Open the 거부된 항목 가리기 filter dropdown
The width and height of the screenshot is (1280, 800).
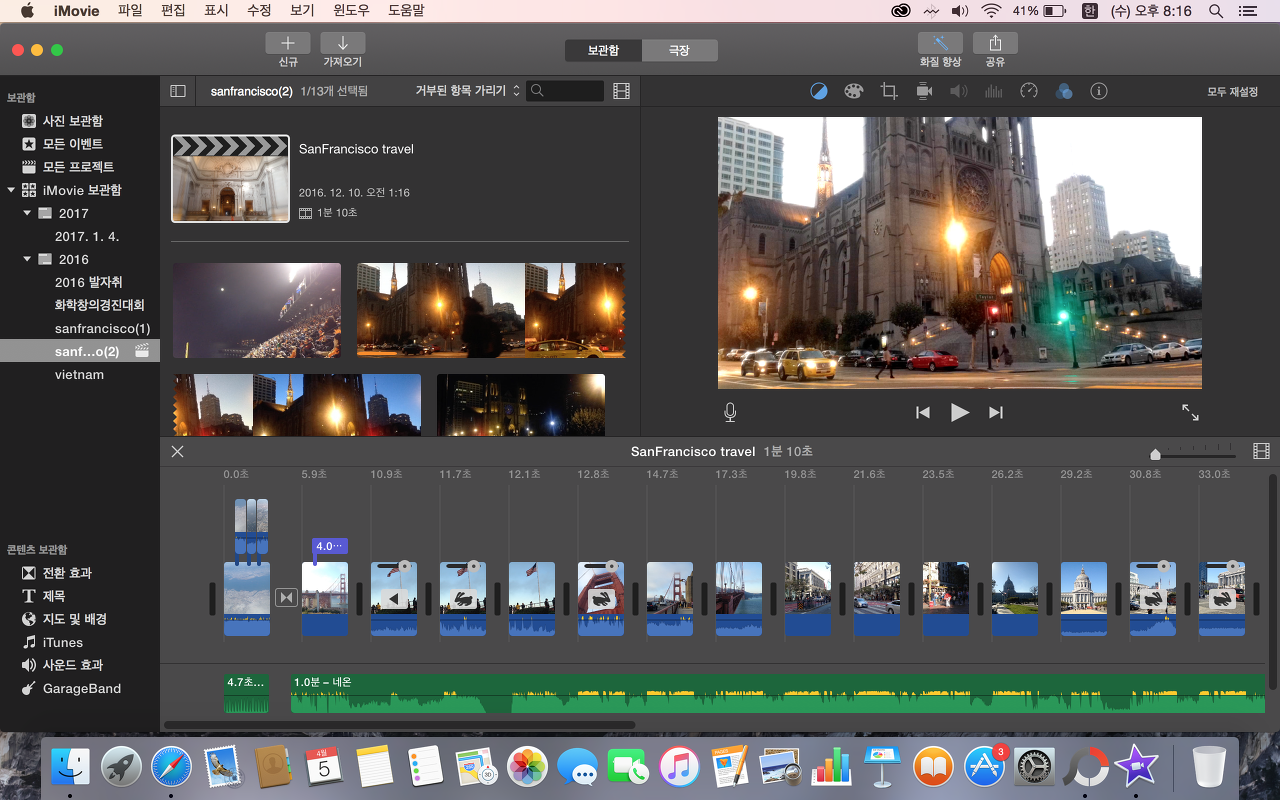[x=467, y=91]
